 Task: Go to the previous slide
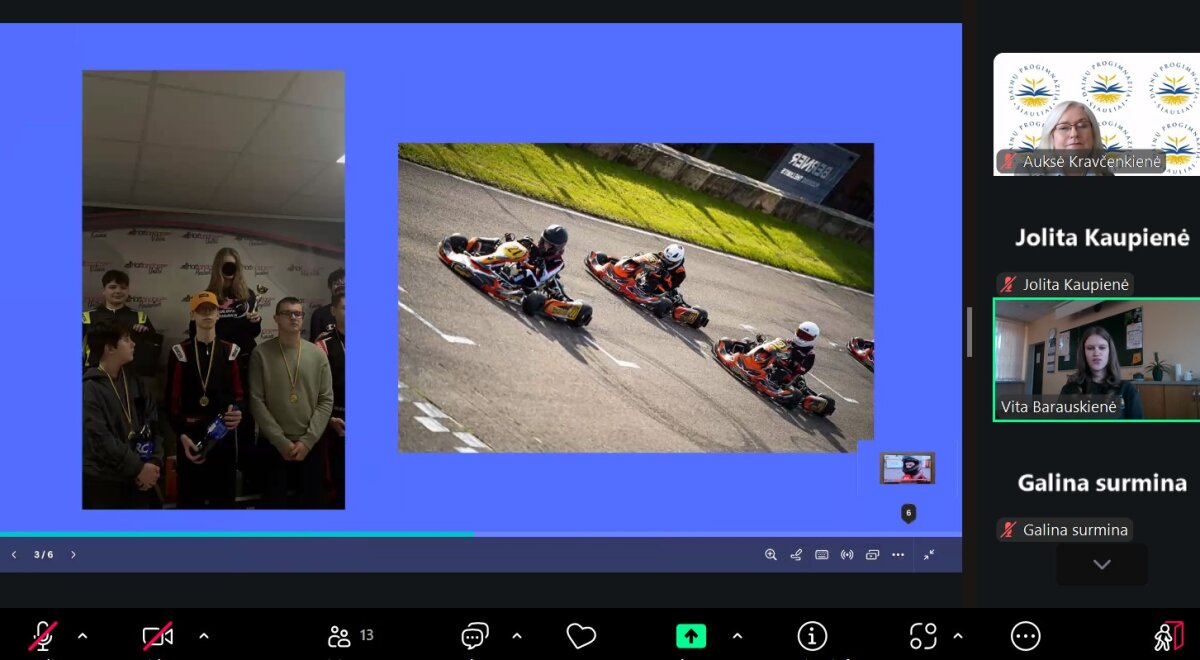click(14, 555)
